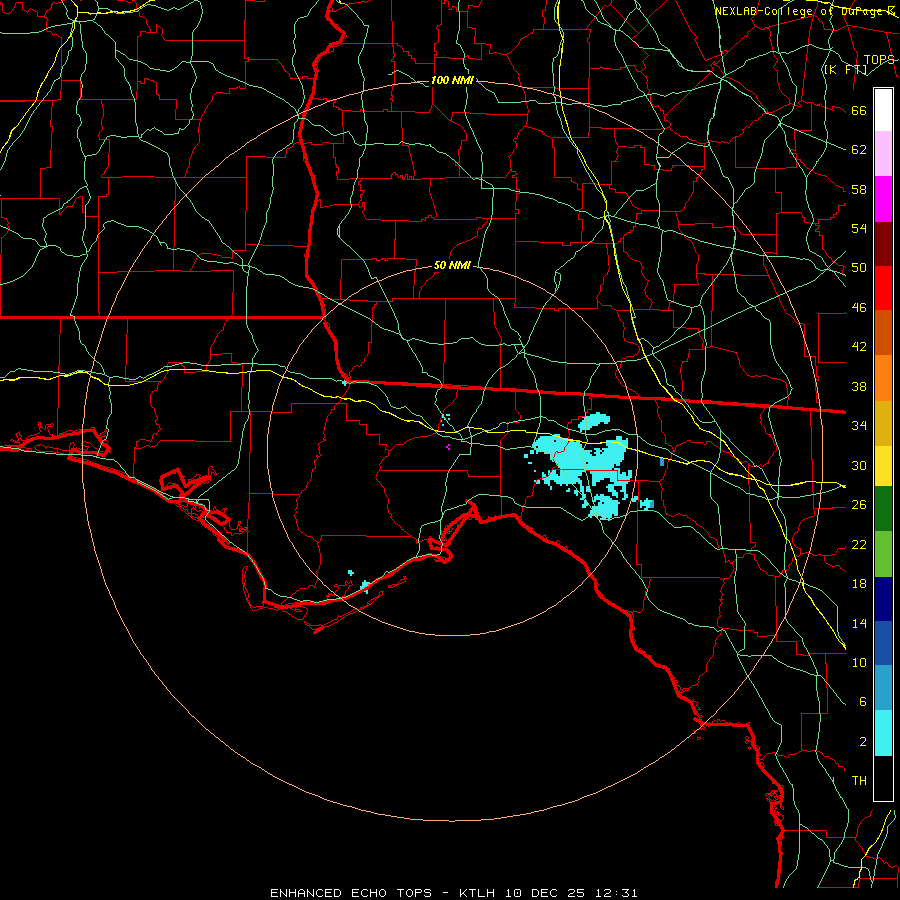The width and height of the screenshot is (900, 900).
Task: Click the cyan echo on the coastal barrier island
Action: point(364,586)
